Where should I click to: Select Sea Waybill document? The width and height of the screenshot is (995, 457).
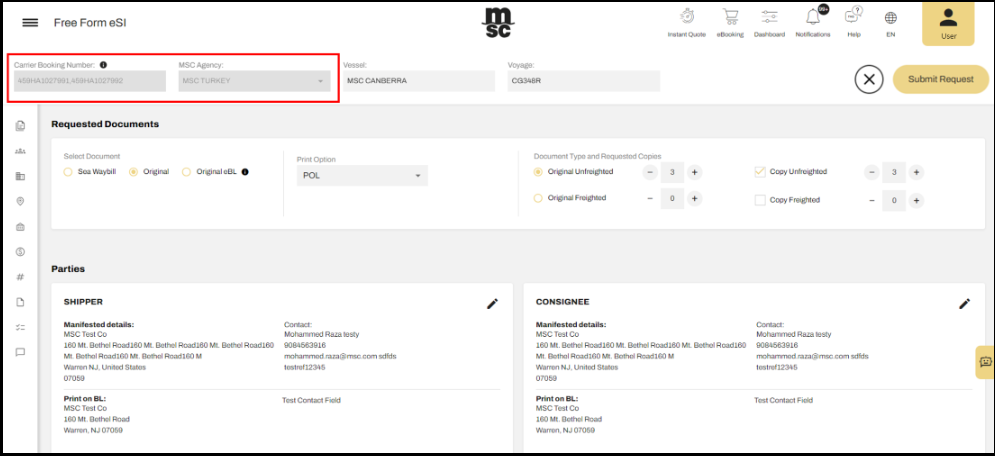coord(68,171)
